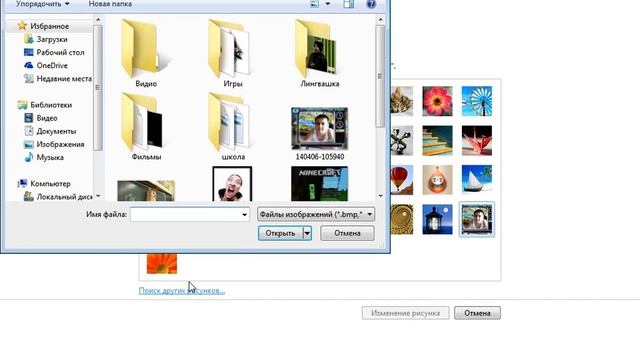Click the Открыть button
The height and width of the screenshot is (360, 640).
point(280,233)
